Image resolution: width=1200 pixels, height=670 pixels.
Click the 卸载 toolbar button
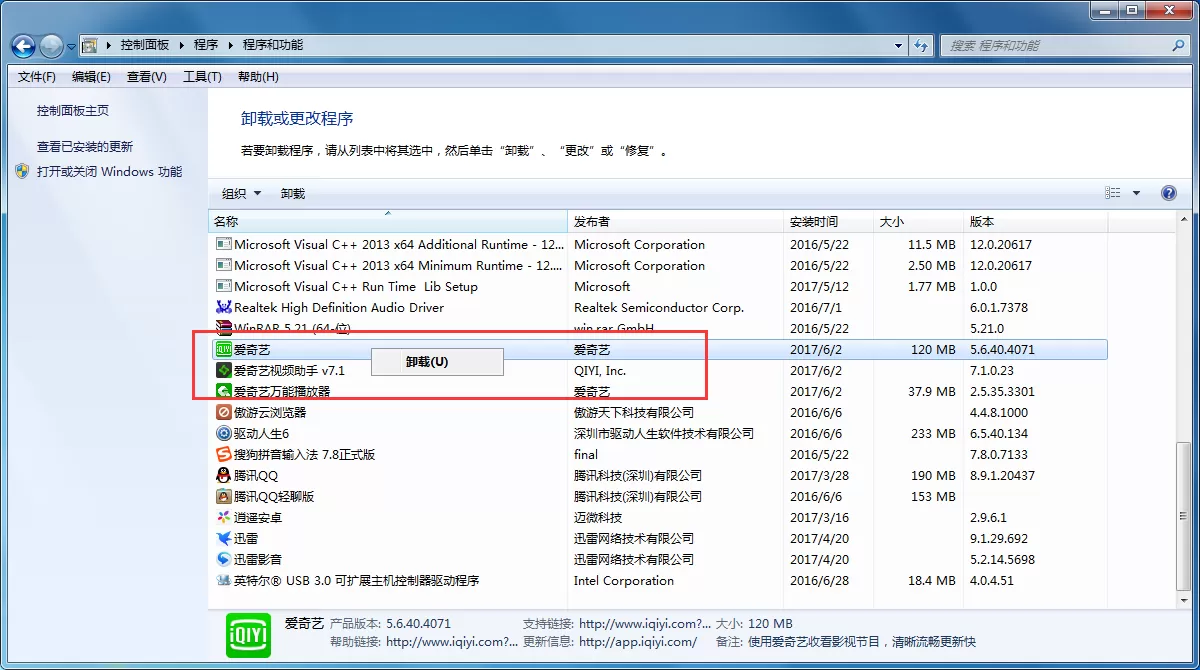(x=293, y=194)
